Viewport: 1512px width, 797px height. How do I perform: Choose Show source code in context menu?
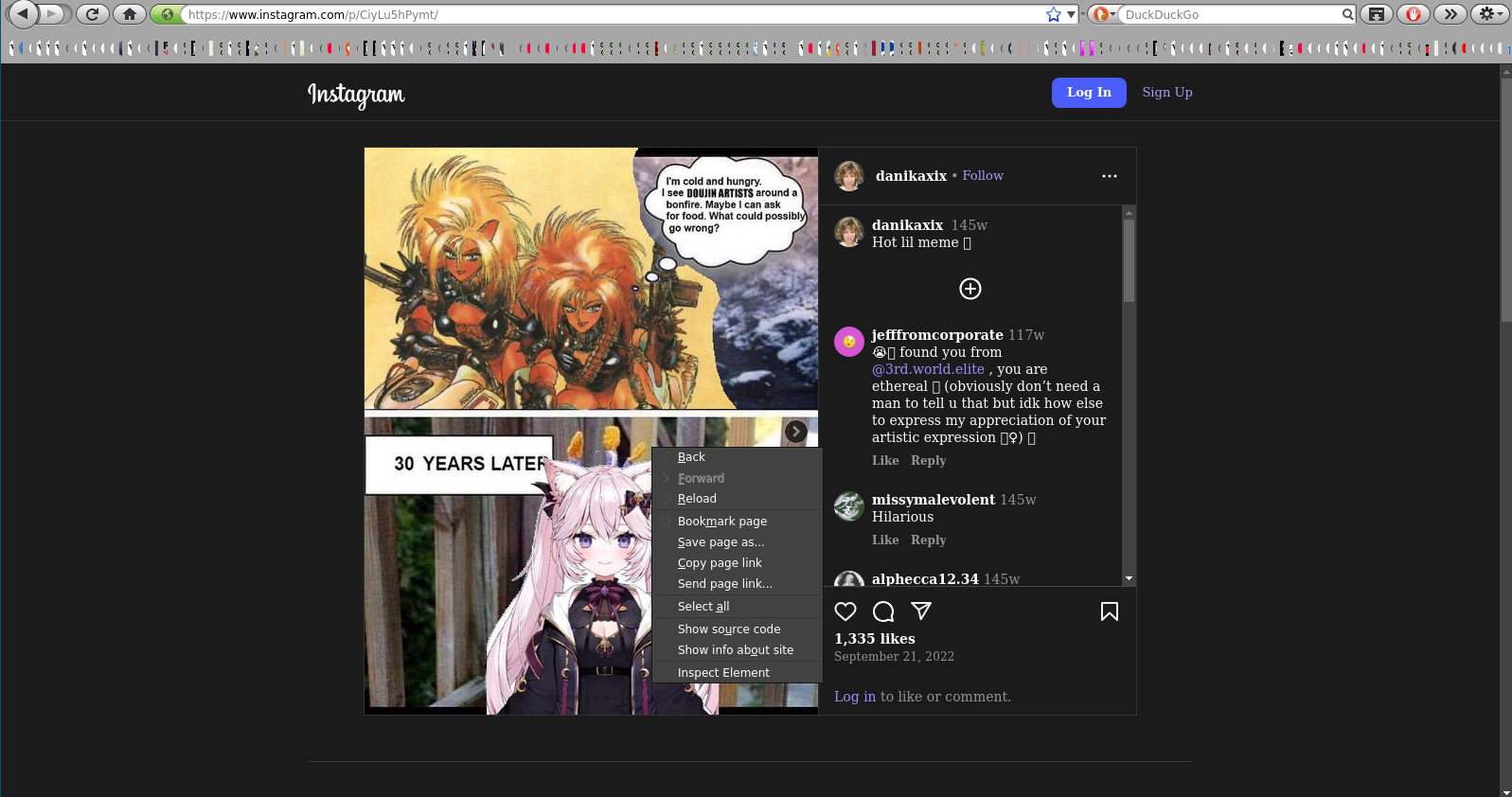coord(737,629)
